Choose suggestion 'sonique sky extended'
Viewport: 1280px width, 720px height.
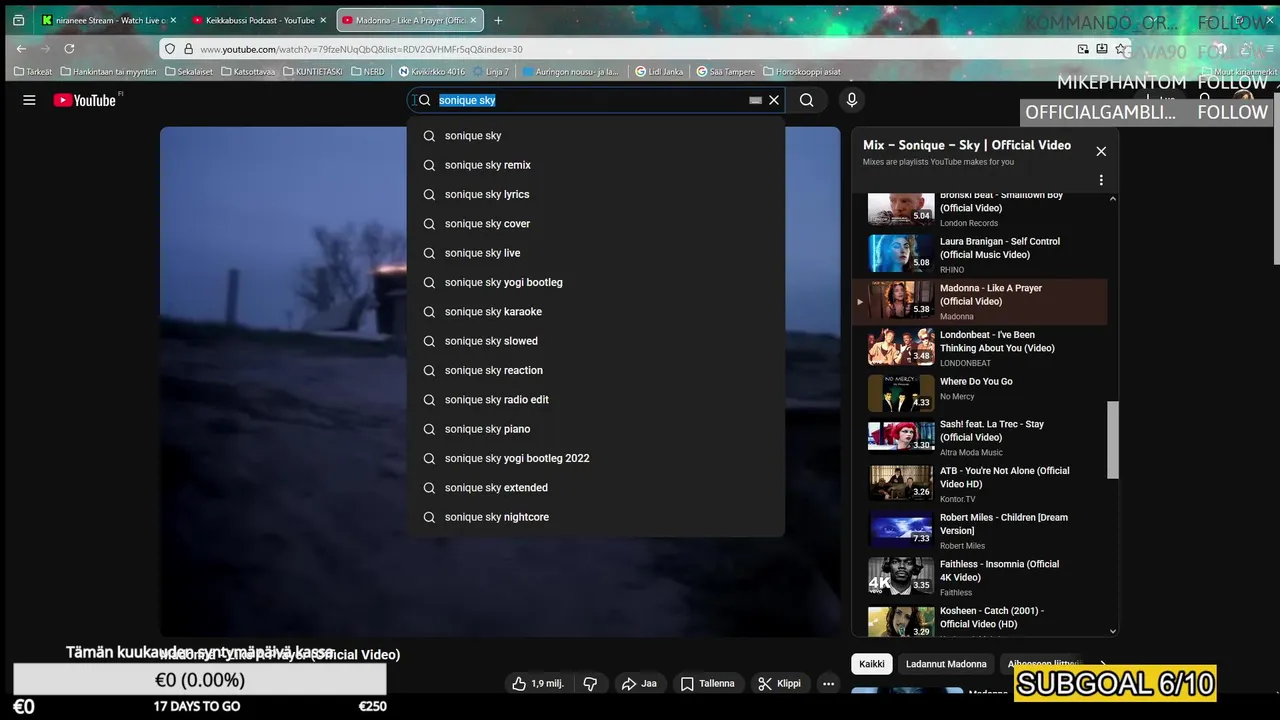(x=596, y=488)
